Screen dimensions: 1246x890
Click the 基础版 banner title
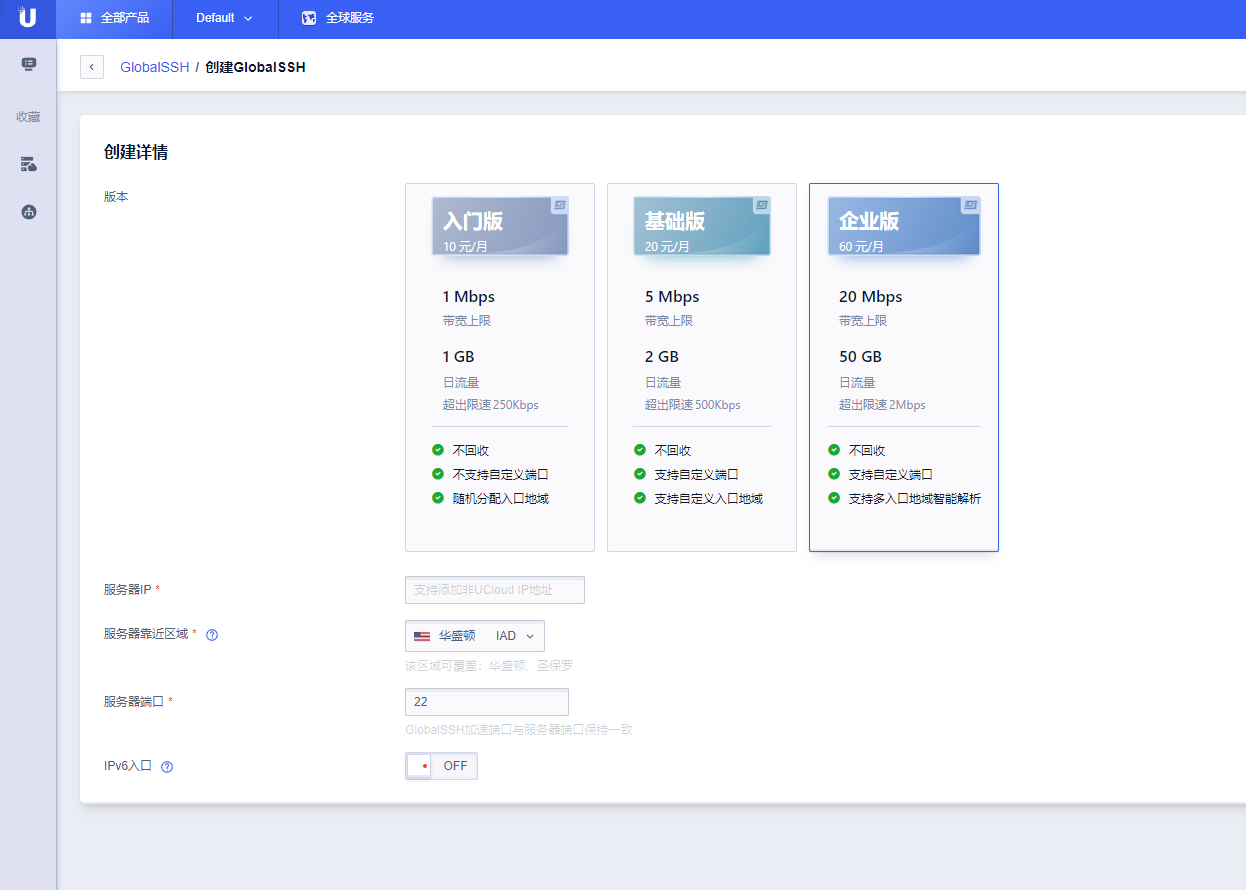[x=675, y=221]
